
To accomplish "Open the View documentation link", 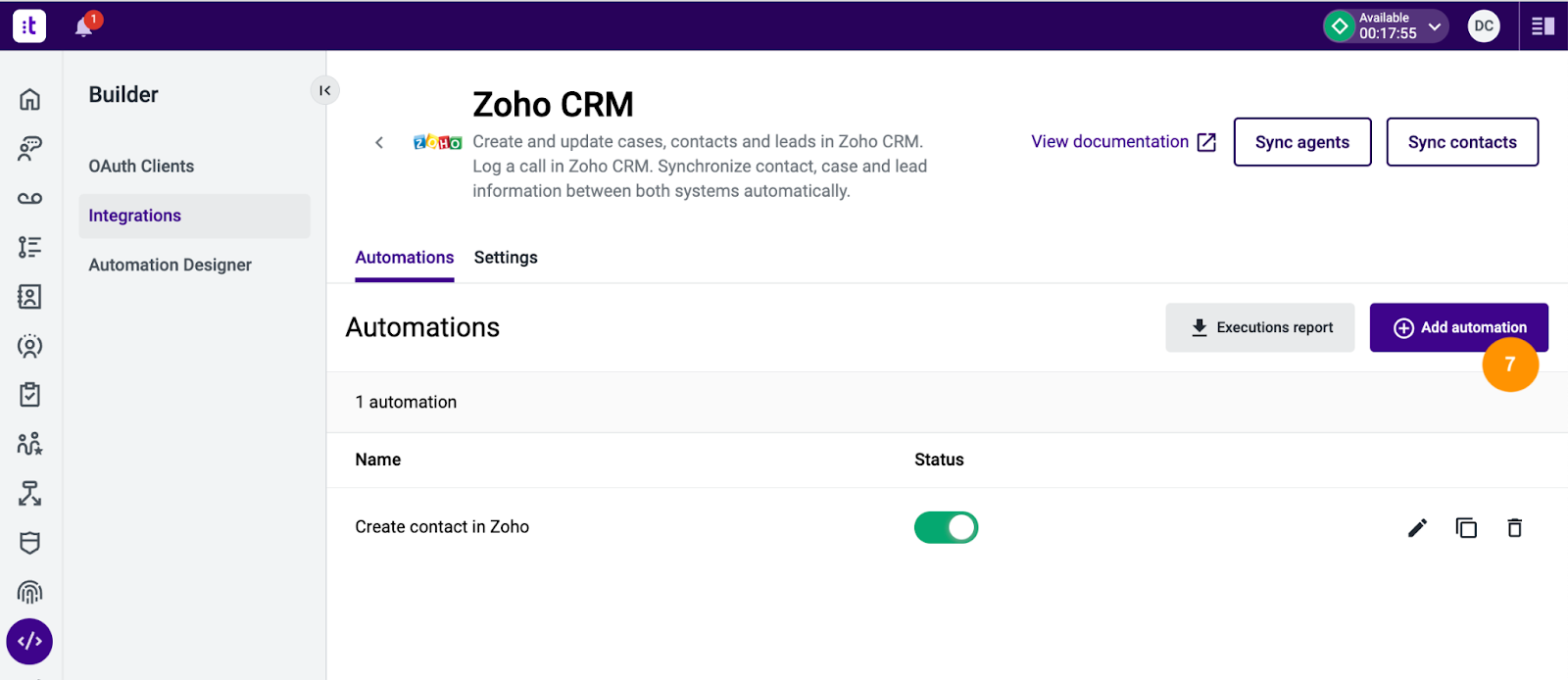I will [x=1123, y=142].
